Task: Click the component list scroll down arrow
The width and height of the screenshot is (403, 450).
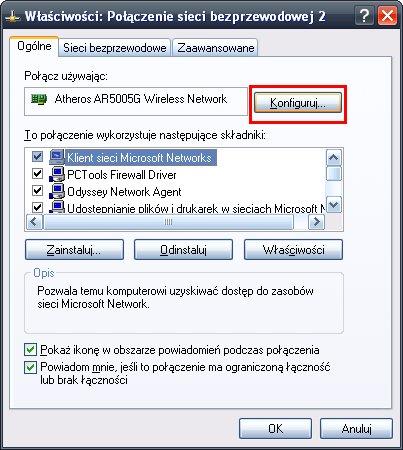Action: 334,204
